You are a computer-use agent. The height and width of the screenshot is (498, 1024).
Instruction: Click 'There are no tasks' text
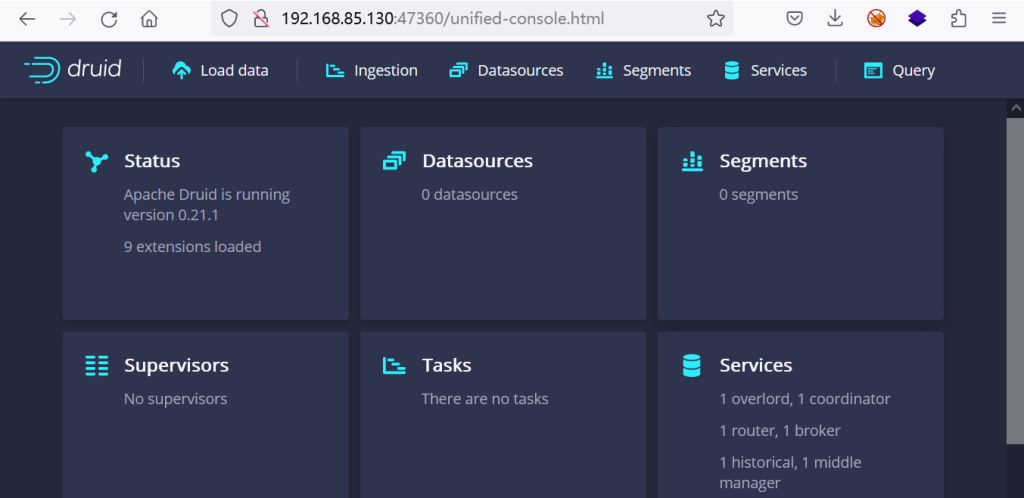click(485, 399)
